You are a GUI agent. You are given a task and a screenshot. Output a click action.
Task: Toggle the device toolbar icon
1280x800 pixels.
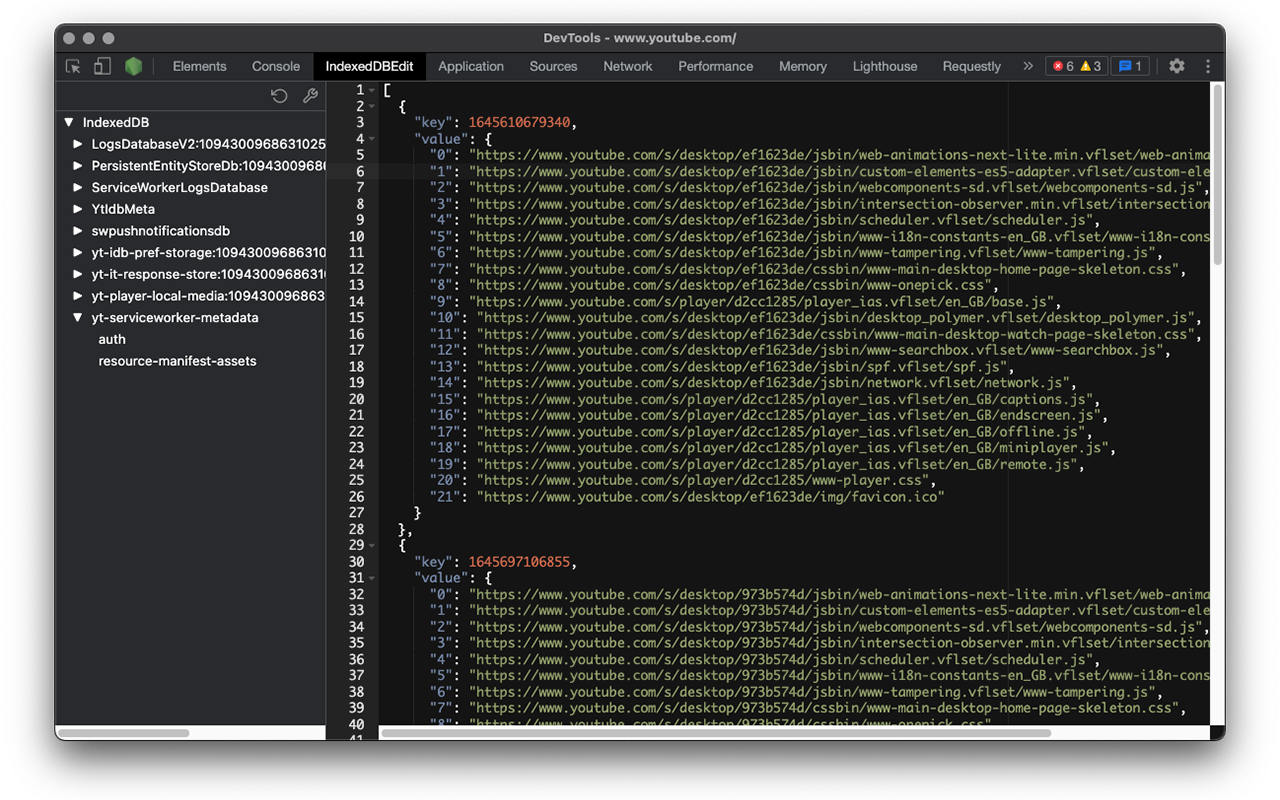click(x=102, y=66)
